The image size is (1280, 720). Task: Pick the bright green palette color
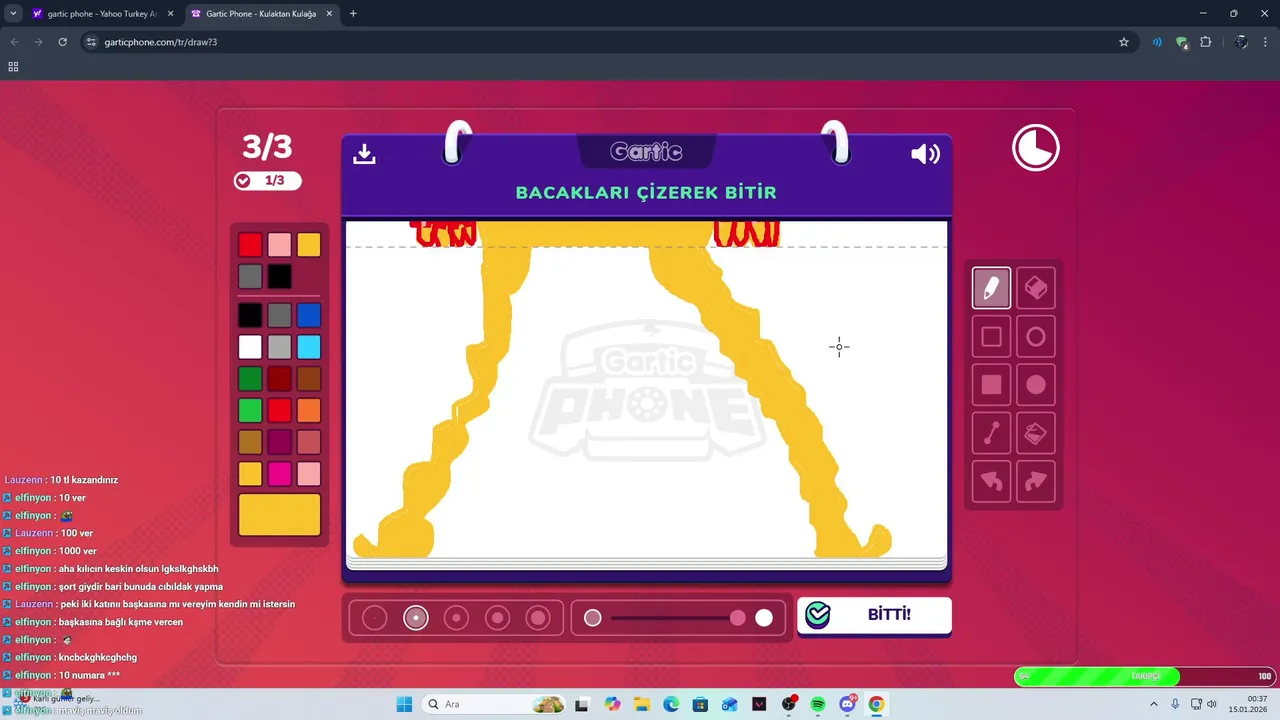[250, 410]
